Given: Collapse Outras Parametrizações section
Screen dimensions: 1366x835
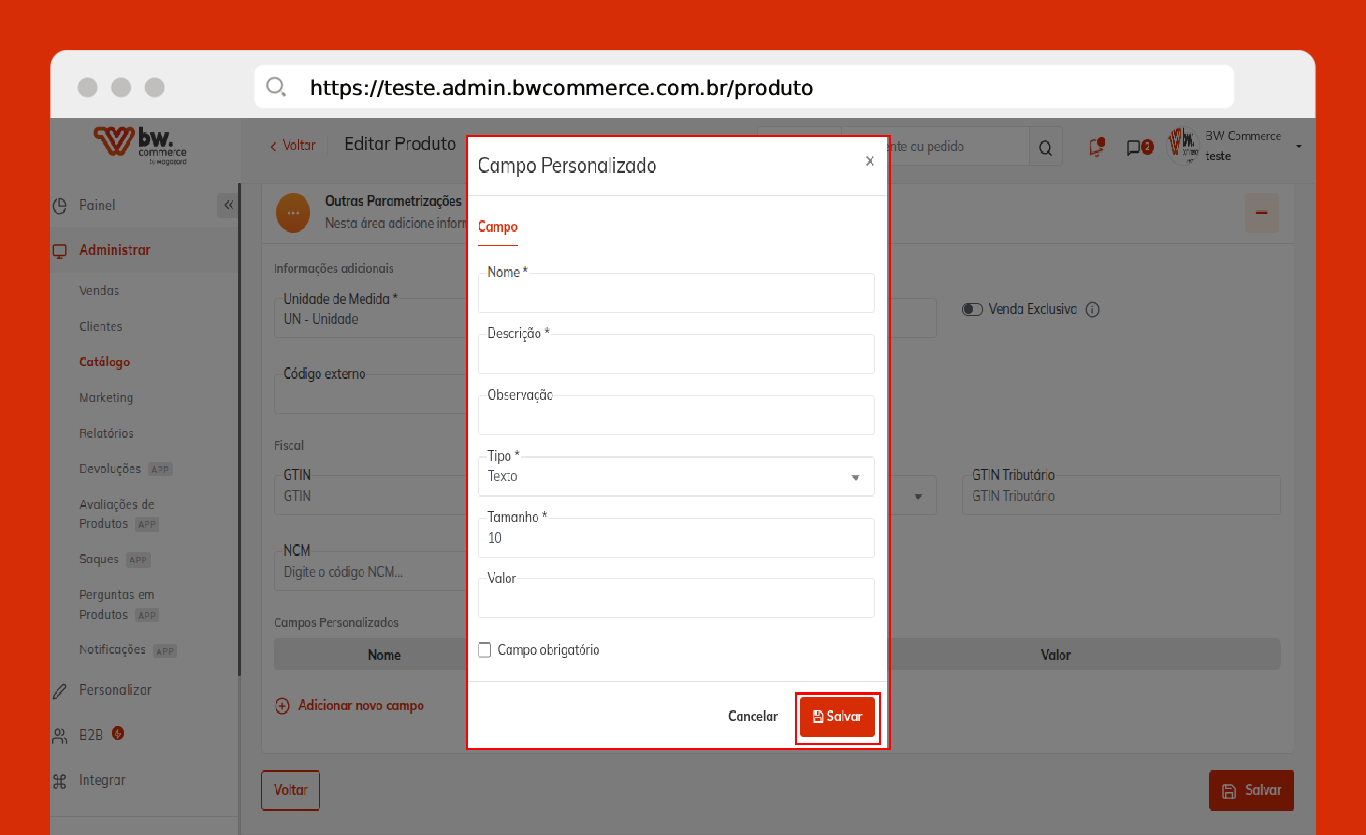Looking at the screenshot, I should pyautogui.click(x=1261, y=213).
